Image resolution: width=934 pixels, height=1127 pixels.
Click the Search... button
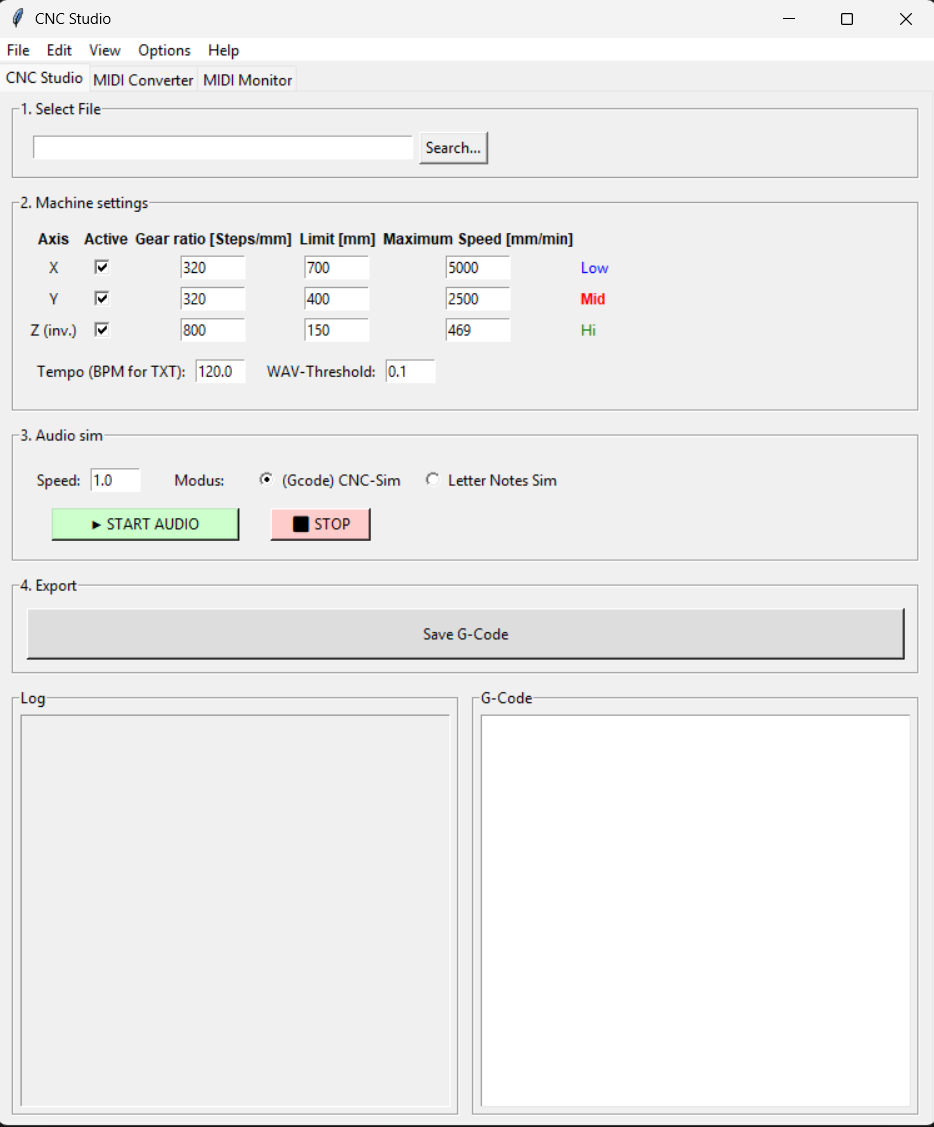(x=453, y=147)
